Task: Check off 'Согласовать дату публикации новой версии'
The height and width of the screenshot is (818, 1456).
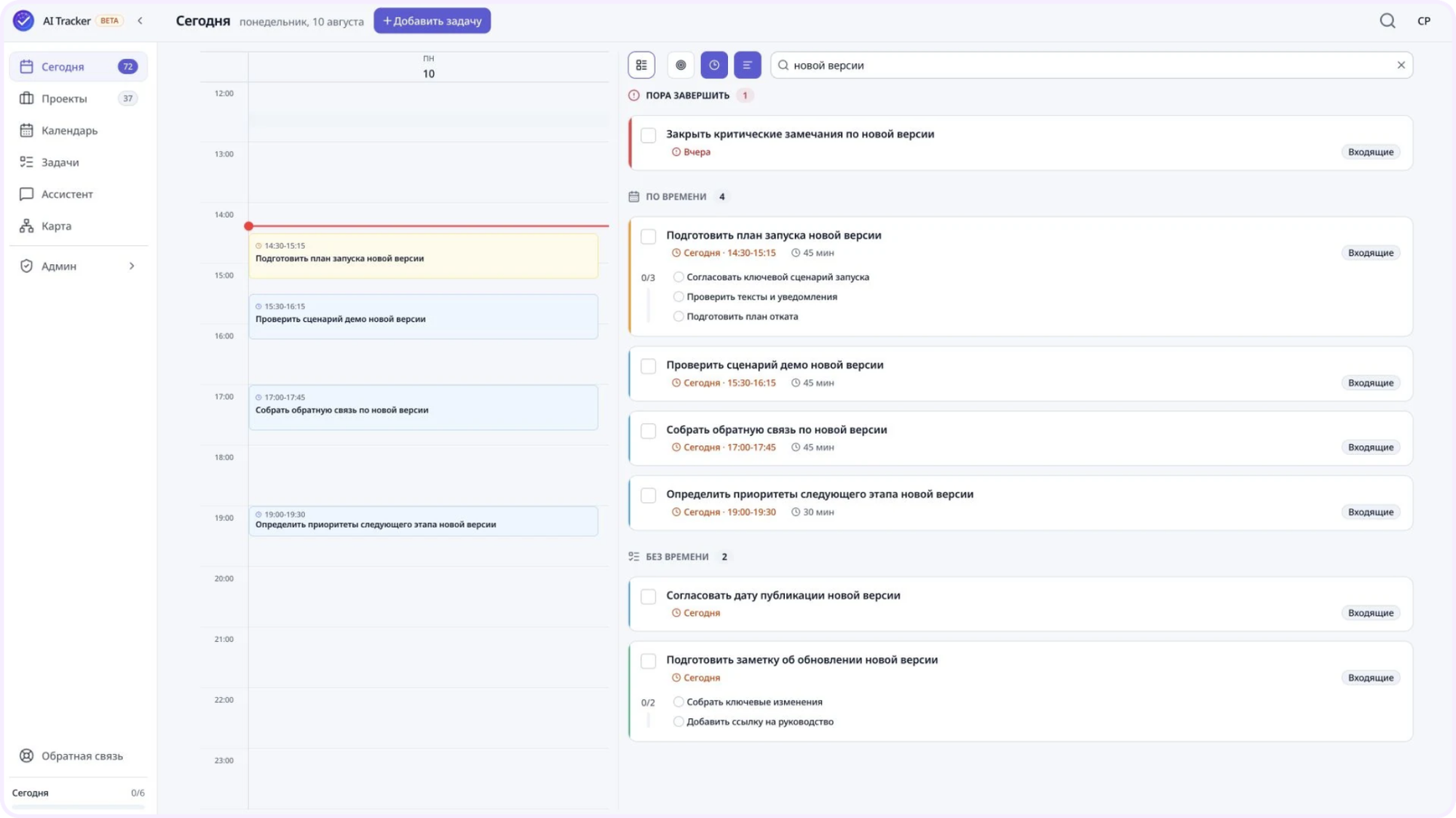Action: tap(648, 597)
